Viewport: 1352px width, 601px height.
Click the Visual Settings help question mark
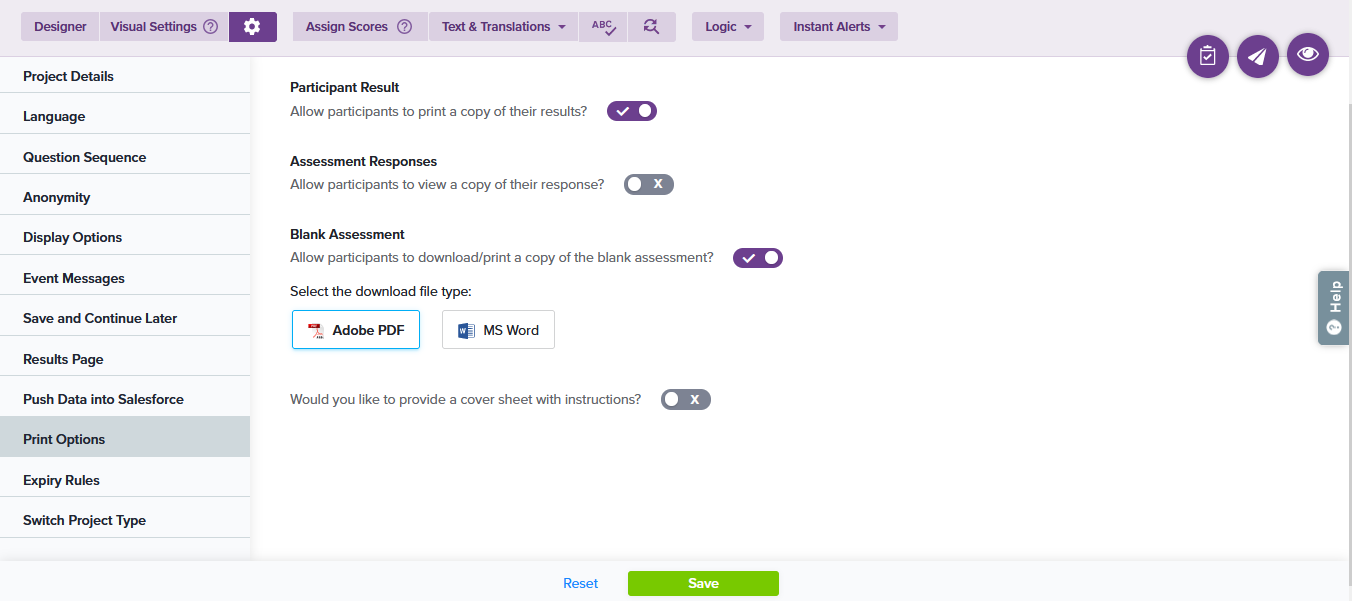pos(210,27)
